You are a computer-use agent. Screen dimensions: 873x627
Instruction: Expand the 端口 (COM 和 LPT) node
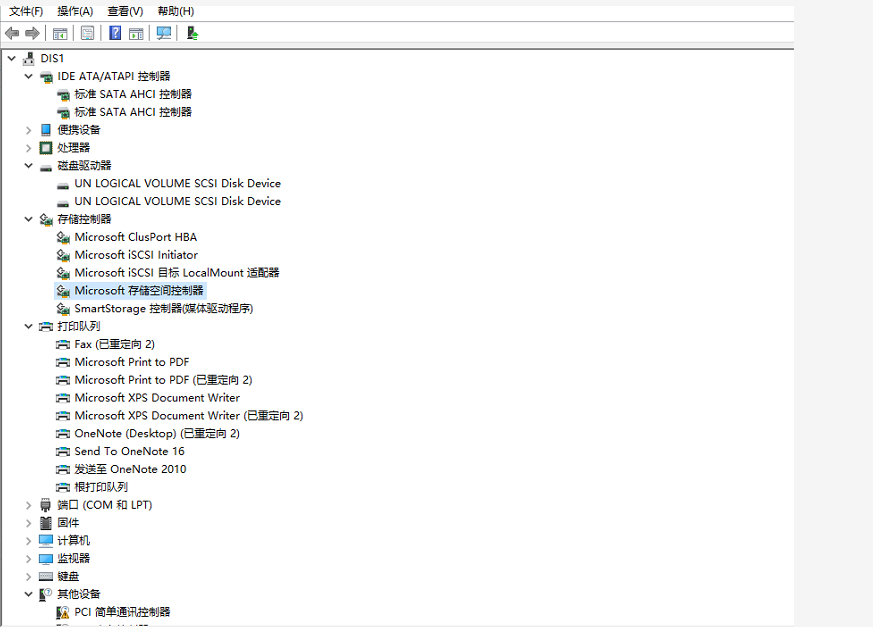28,506
